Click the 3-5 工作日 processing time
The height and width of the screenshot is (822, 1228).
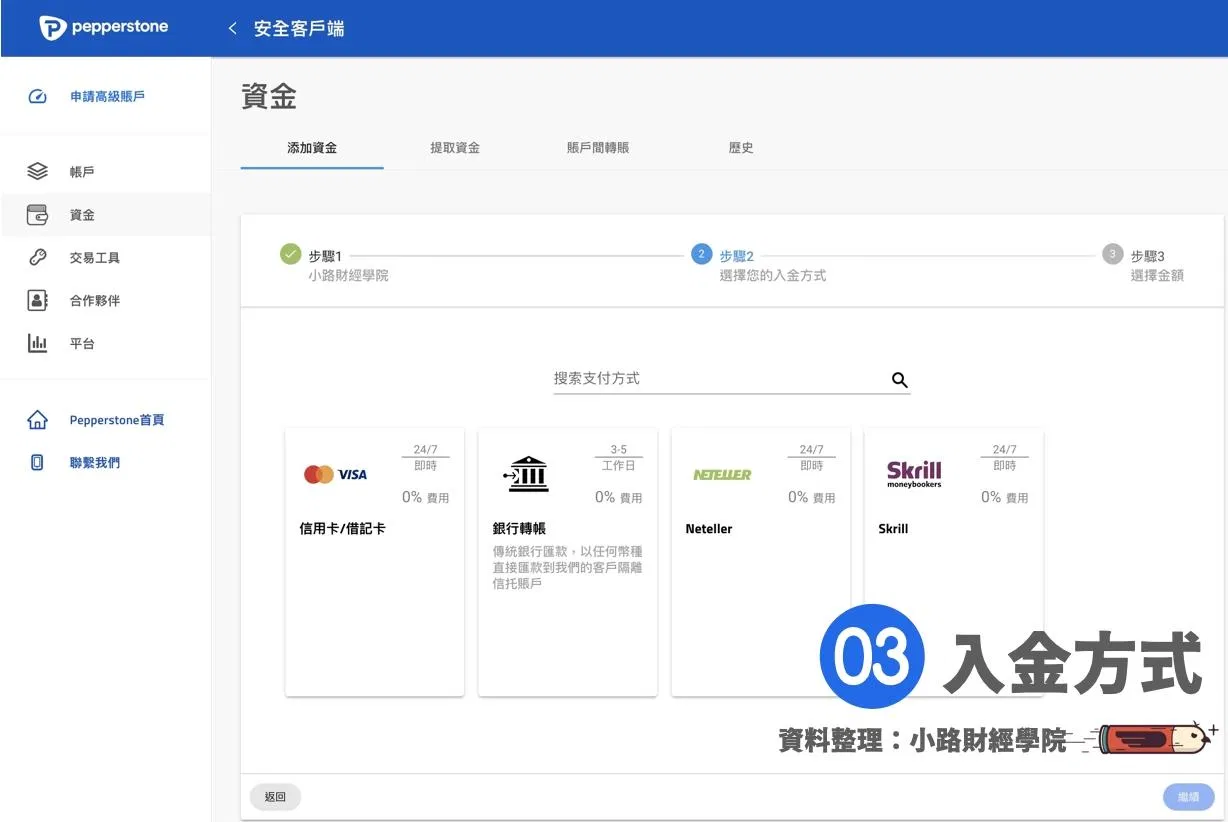tap(619, 458)
